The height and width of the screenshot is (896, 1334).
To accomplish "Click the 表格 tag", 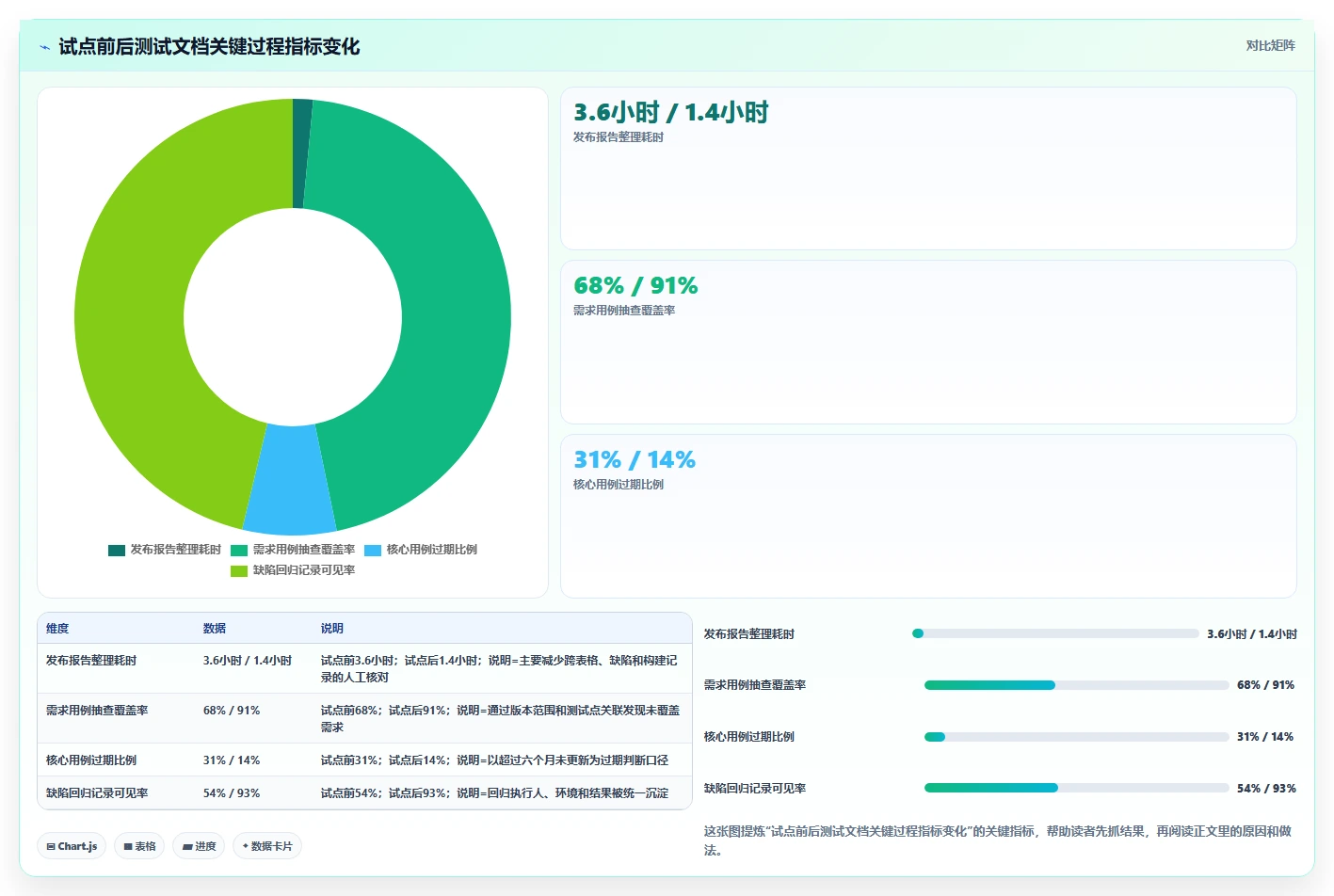I will [139, 846].
